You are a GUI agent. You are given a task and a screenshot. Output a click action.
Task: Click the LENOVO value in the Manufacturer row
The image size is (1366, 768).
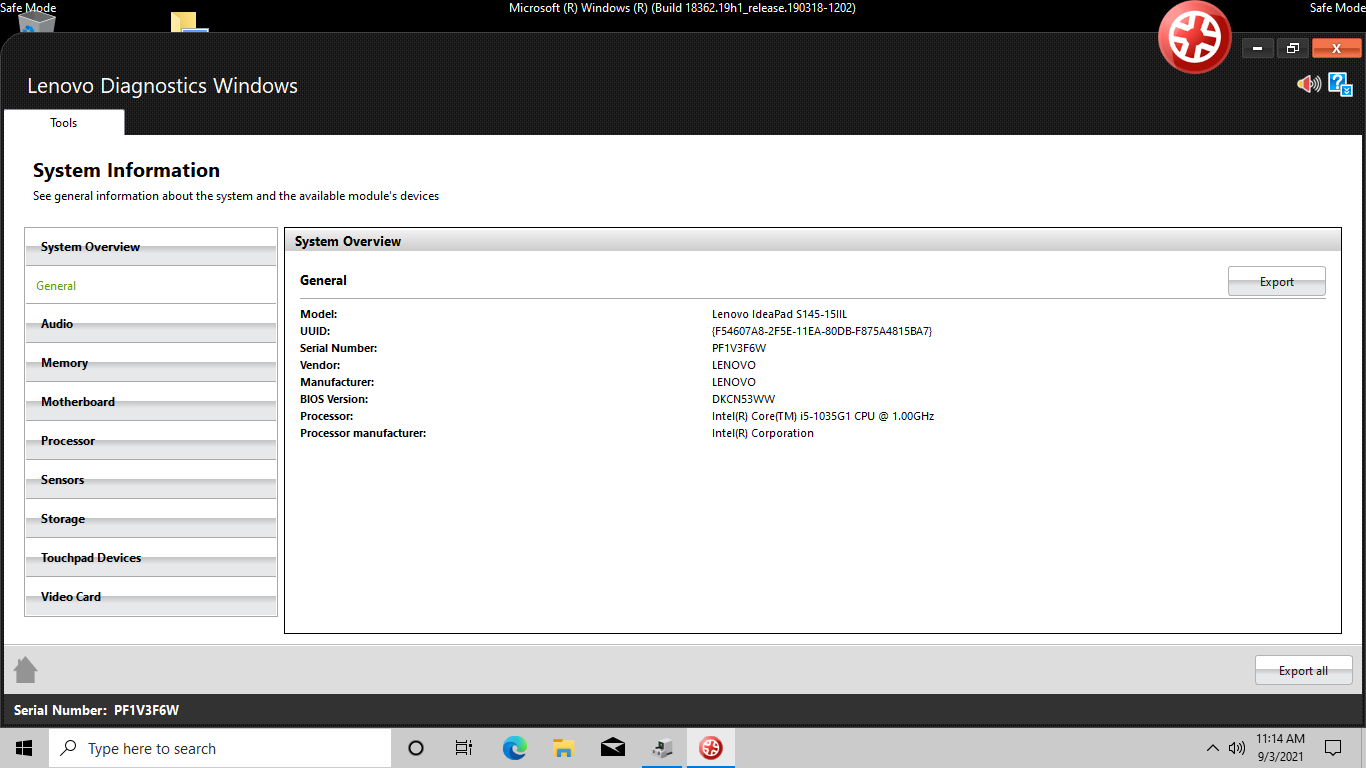coord(734,382)
